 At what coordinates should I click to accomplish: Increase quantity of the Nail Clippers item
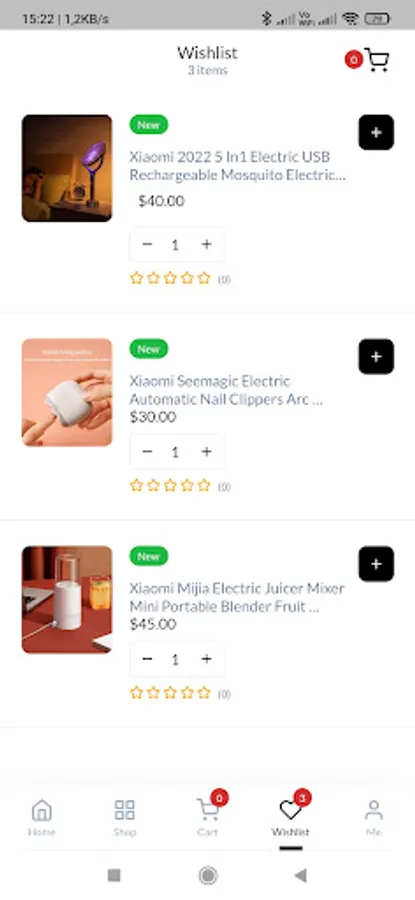207,452
